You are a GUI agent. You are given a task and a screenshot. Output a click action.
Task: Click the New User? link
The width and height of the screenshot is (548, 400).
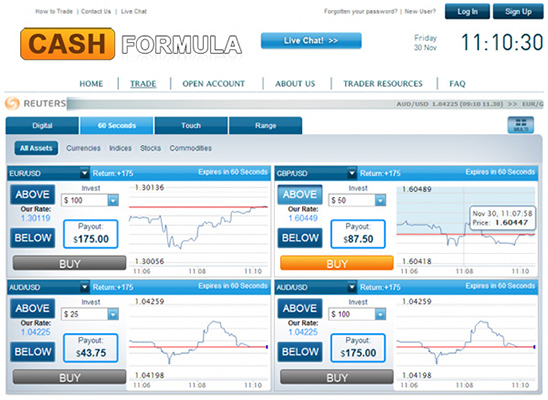point(420,12)
